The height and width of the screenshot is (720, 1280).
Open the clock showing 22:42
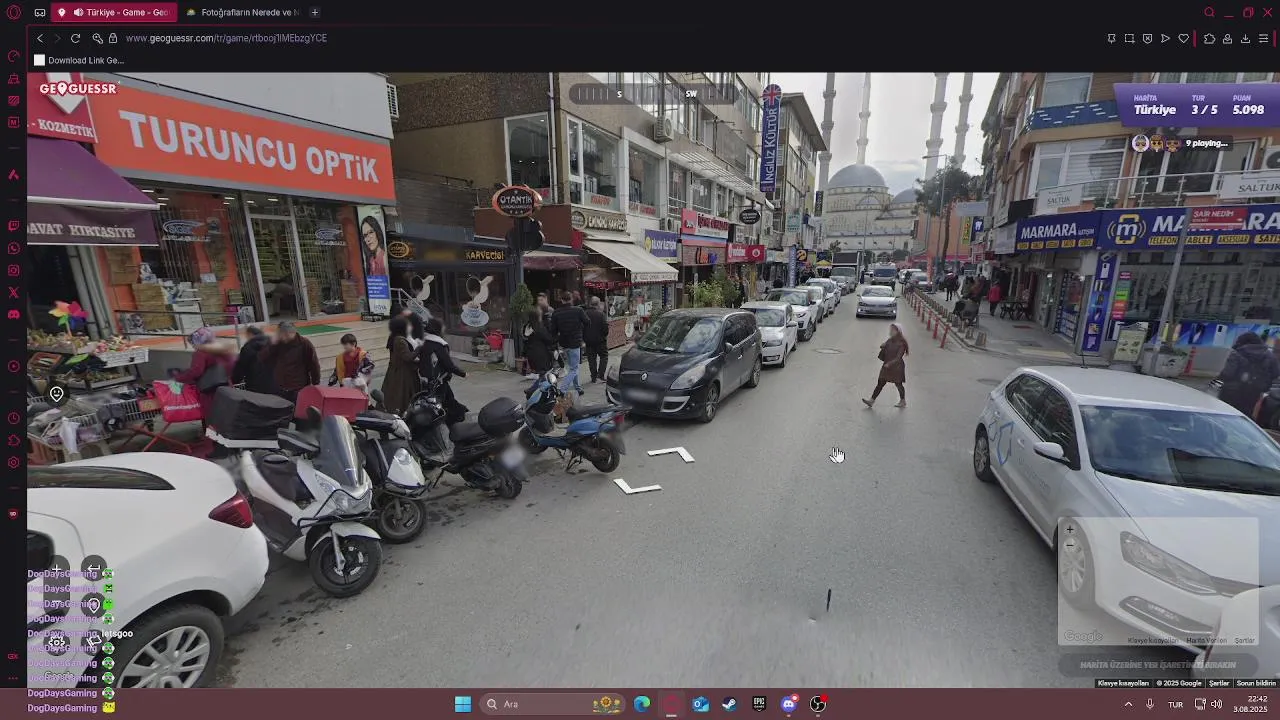pyautogui.click(x=1251, y=704)
